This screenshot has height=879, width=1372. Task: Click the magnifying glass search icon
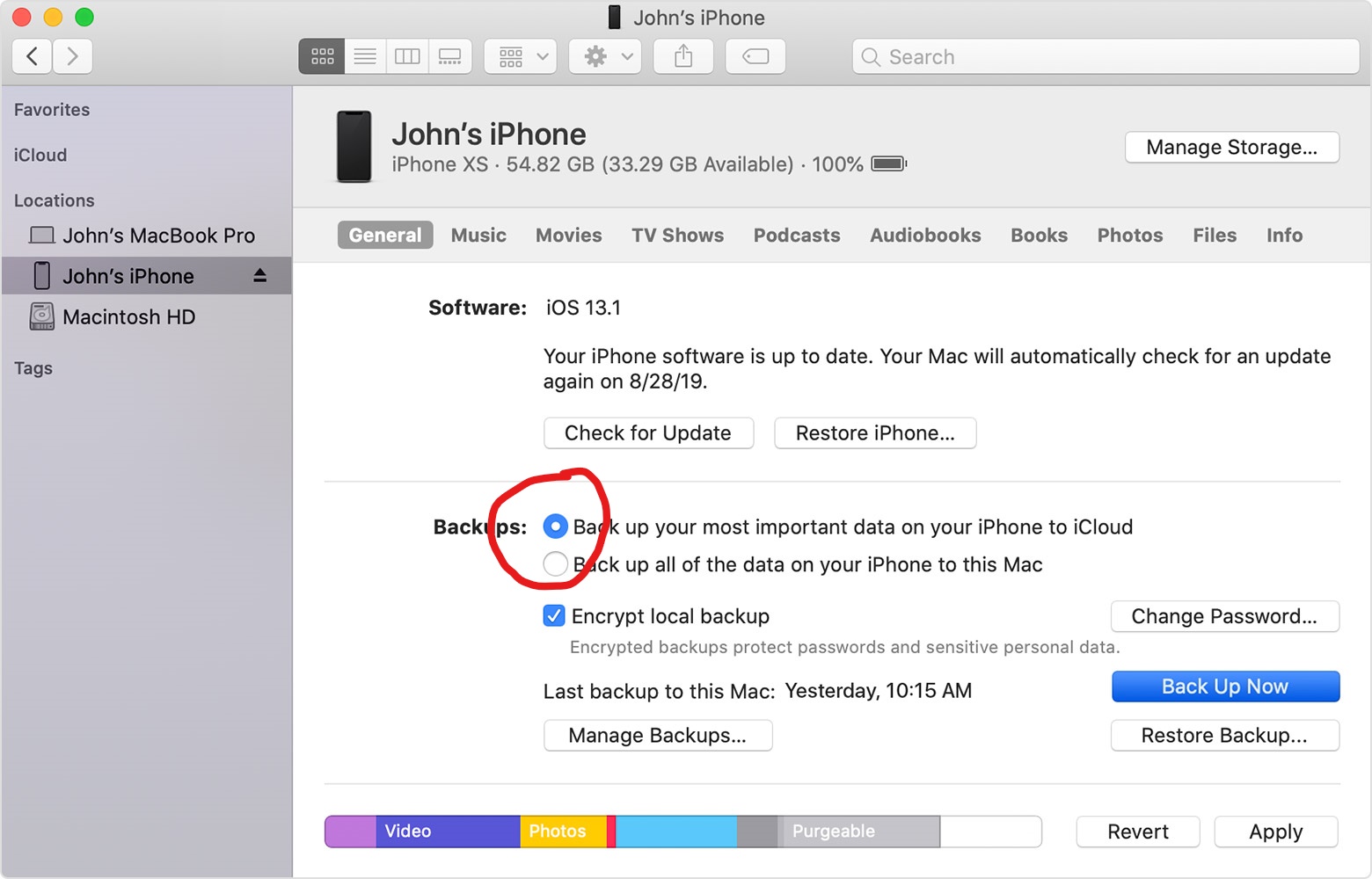click(x=871, y=57)
